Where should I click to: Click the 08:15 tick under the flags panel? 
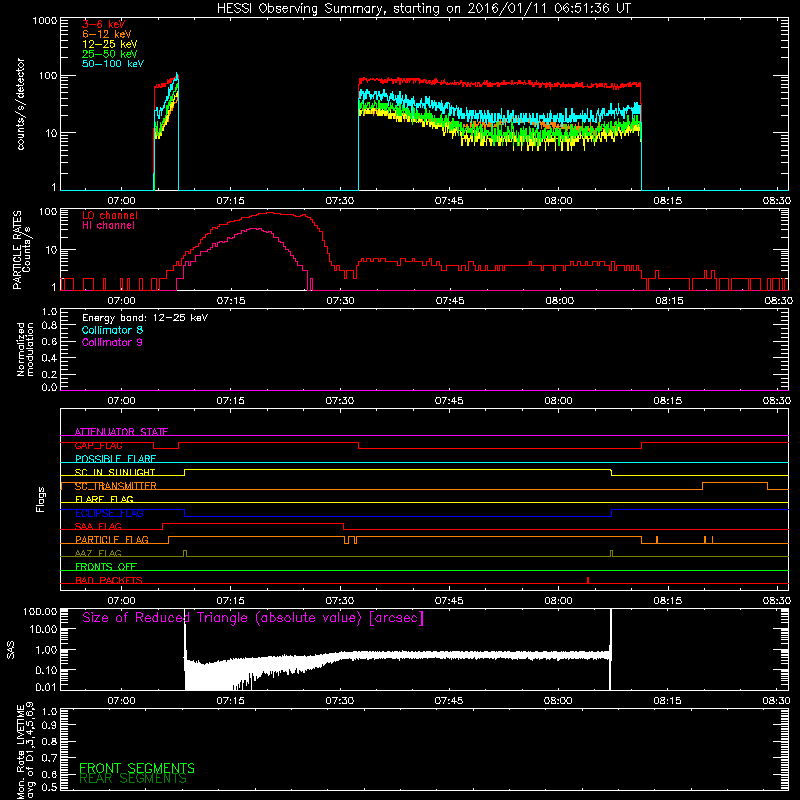[667, 601]
